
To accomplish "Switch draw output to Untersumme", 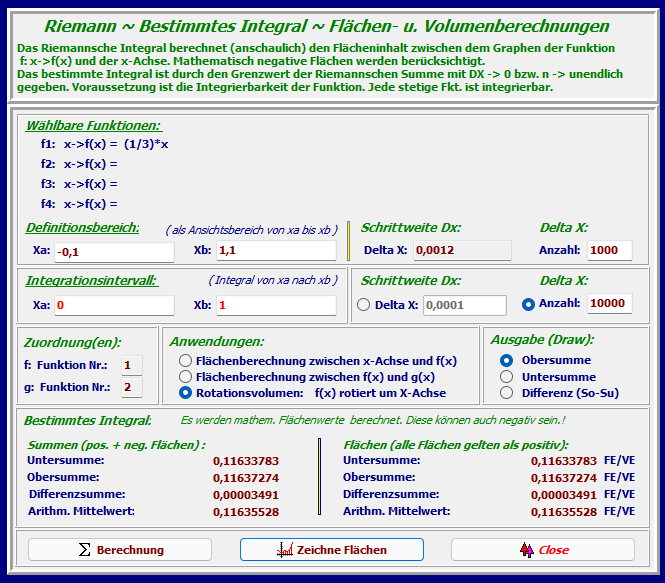I will 506,377.
